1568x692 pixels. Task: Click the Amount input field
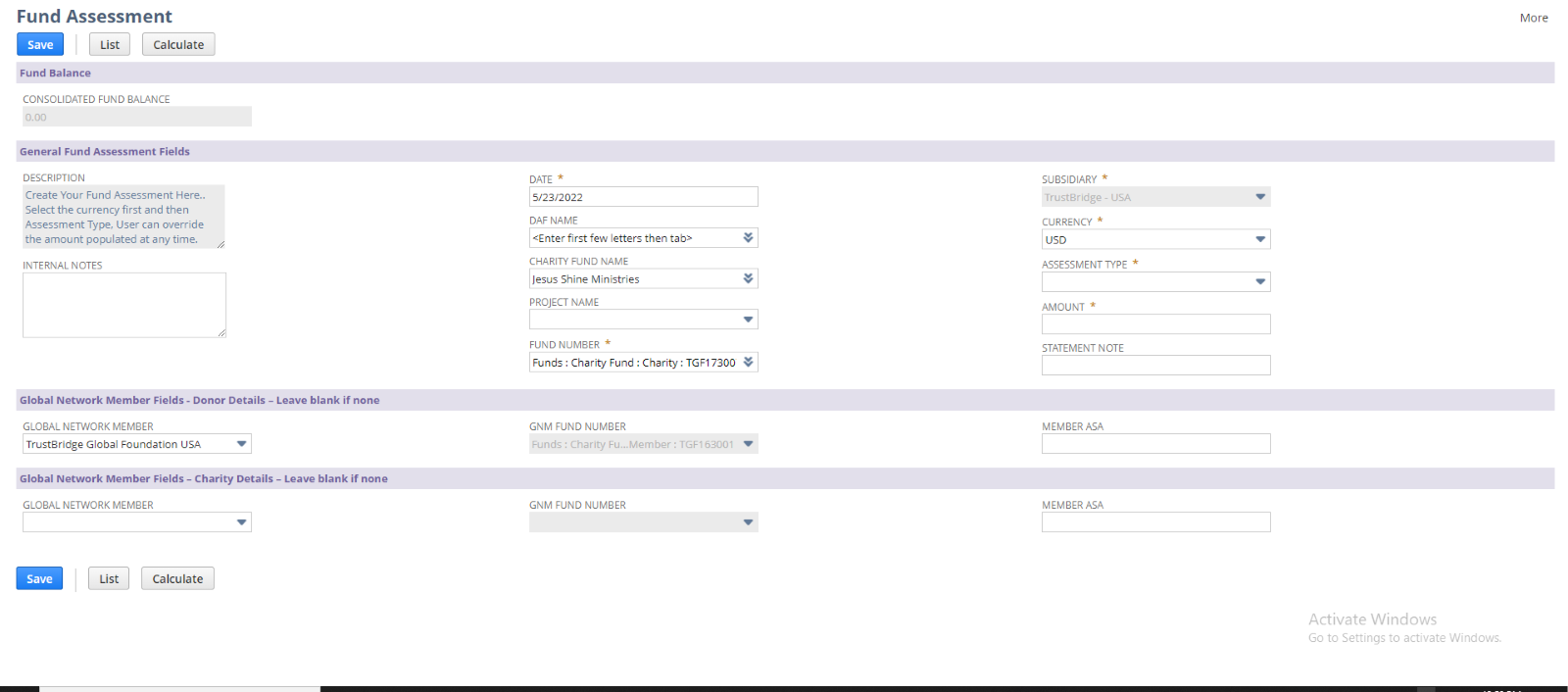[1155, 324]
